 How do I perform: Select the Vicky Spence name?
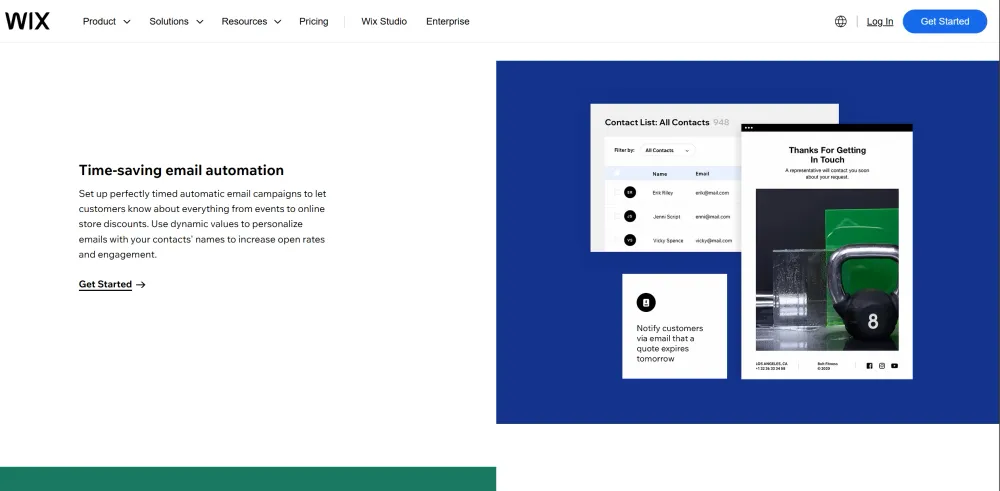tap(668, 241)
